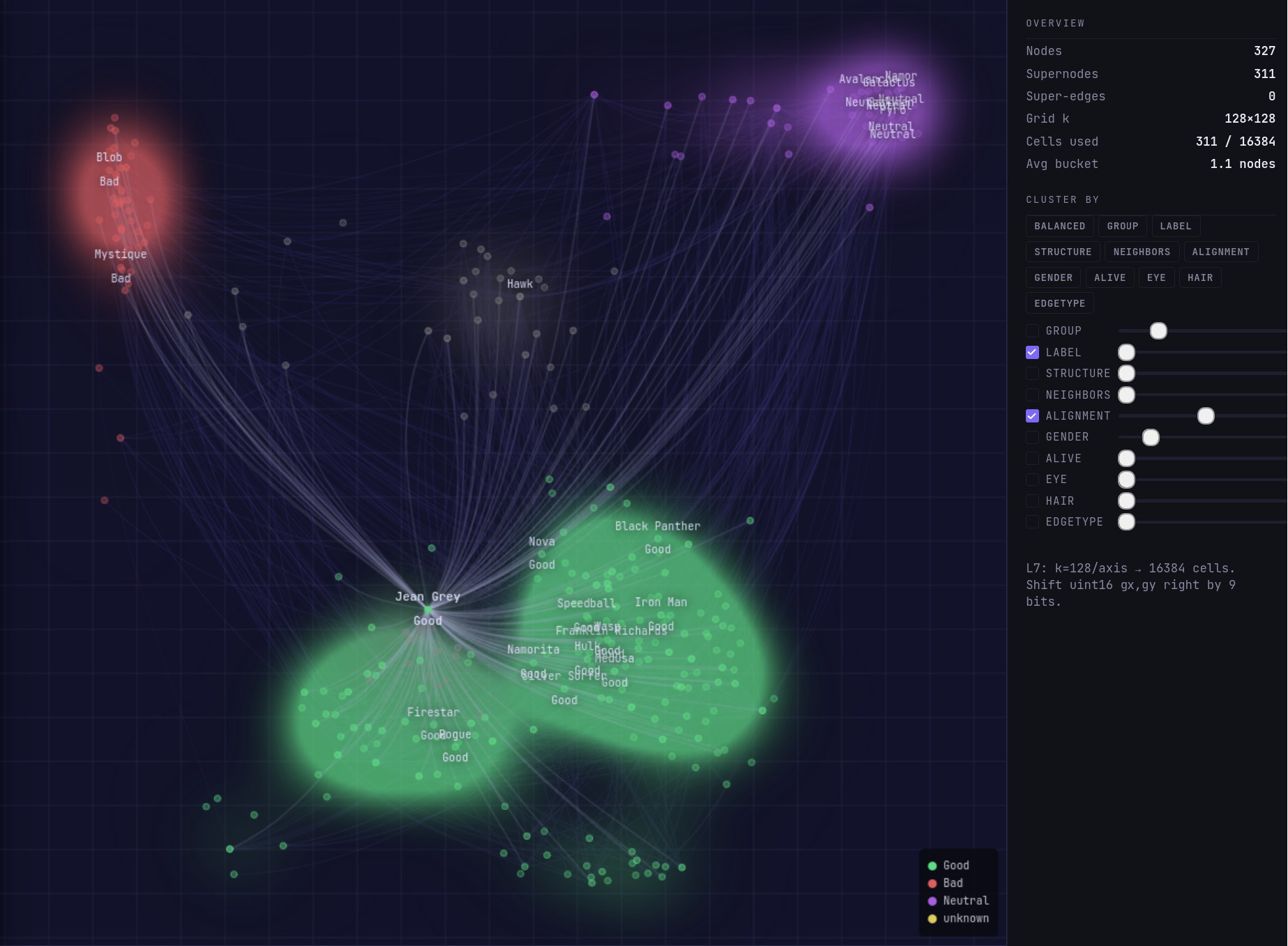Click the GROUP weight slider handle
1288x946 pixels.
point(1158,331)
